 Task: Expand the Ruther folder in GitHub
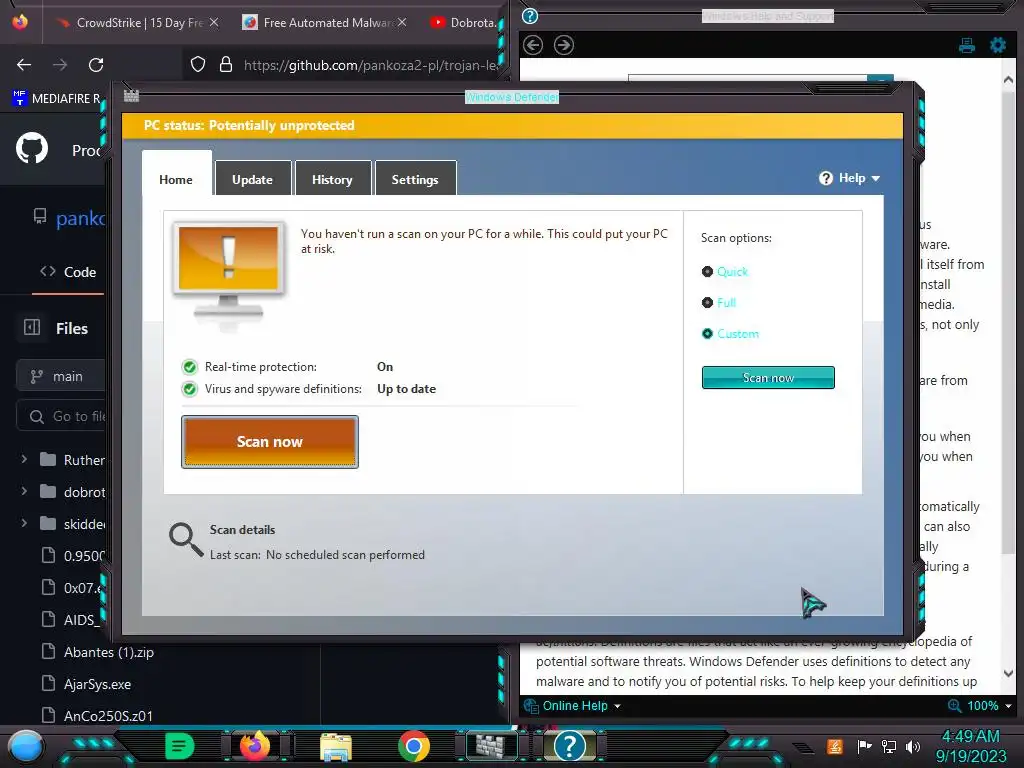(x=24, y=459)
